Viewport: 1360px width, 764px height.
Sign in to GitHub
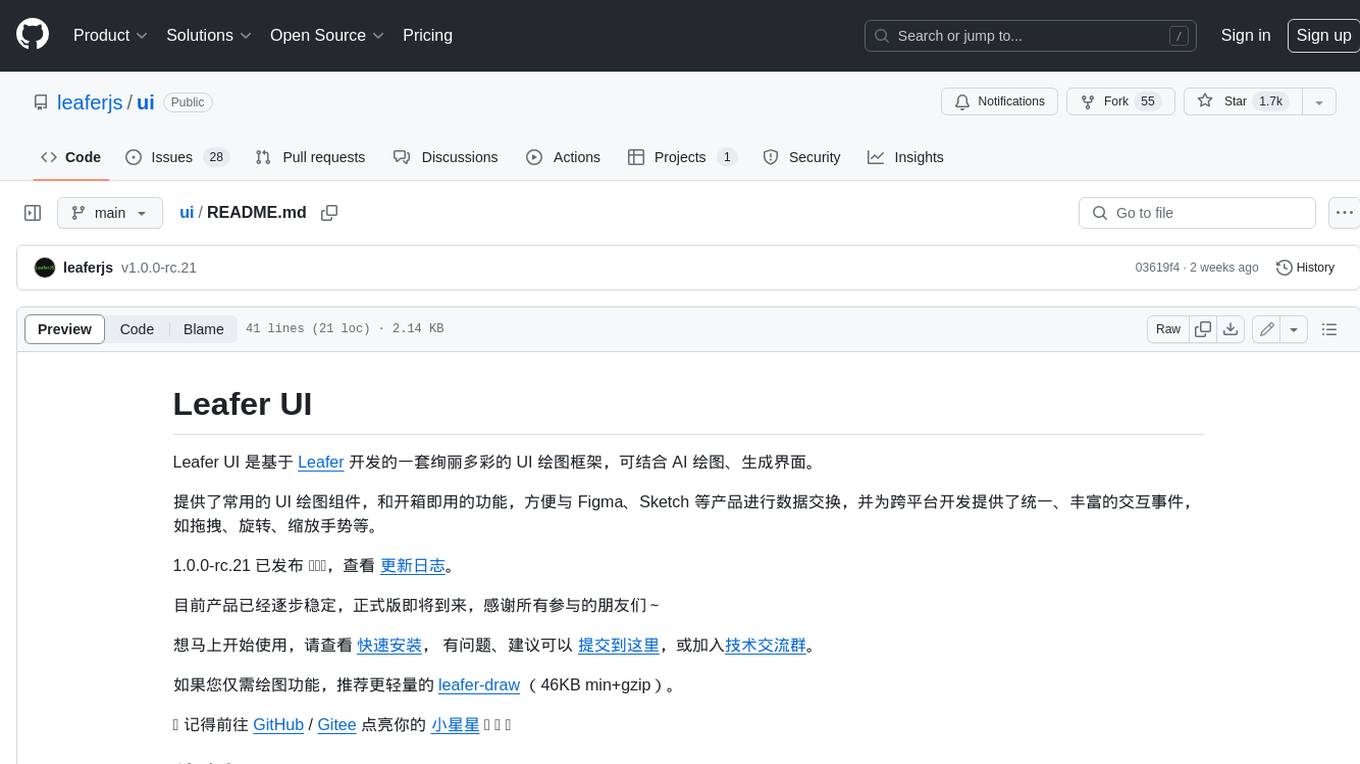pos(1245,35)
